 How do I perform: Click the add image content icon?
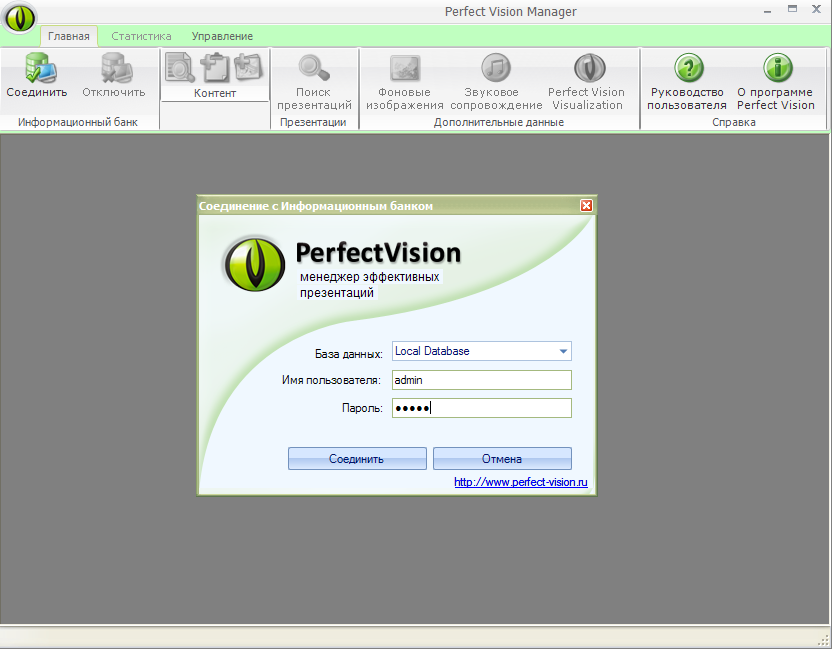tap(249, 67)
